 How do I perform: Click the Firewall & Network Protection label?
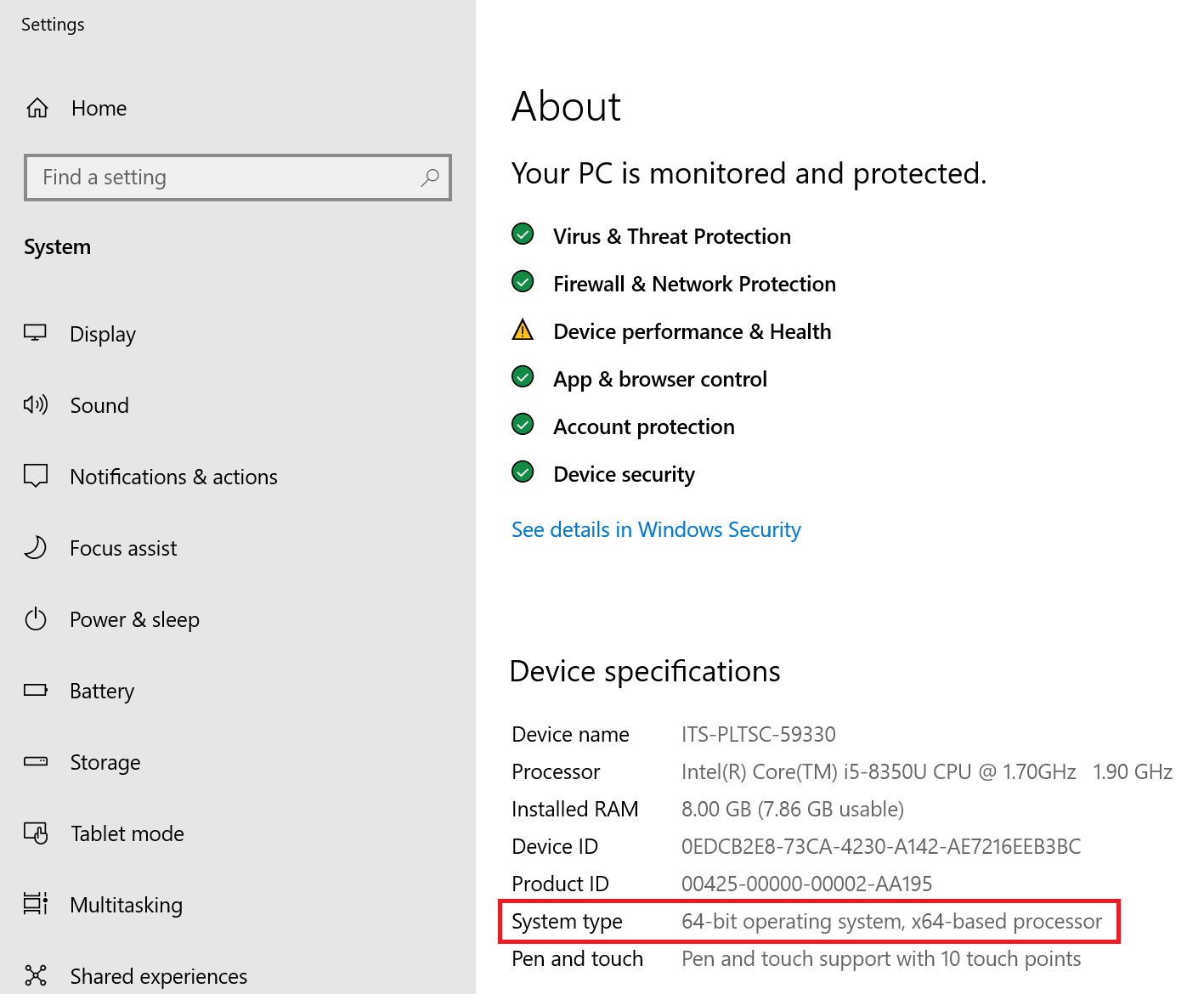(x=694, y=284)
